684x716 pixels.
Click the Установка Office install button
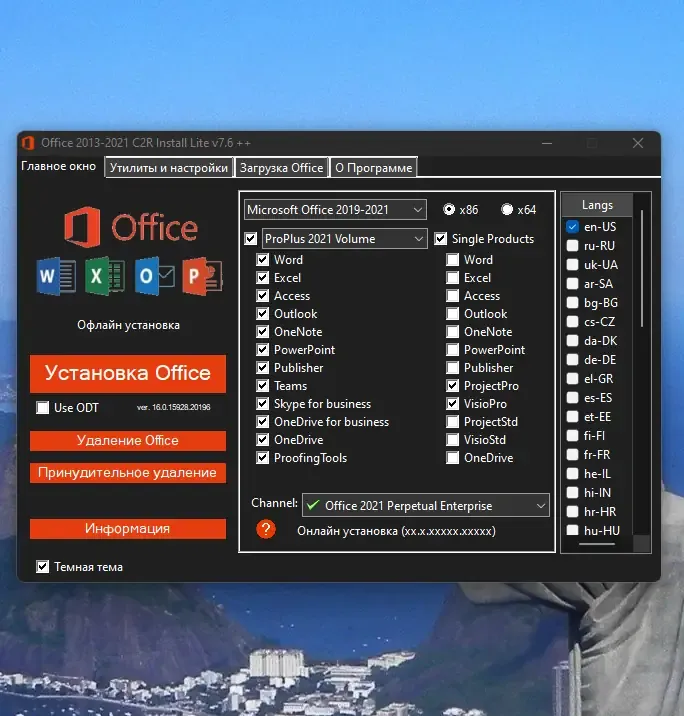coord(128,374)
